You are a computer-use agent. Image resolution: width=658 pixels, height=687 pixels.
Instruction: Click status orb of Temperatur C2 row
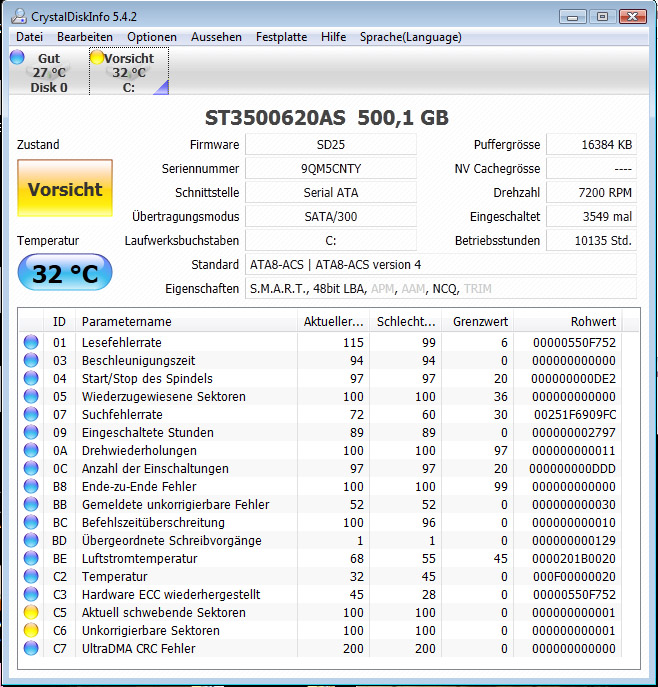click(x=31, y=576)
